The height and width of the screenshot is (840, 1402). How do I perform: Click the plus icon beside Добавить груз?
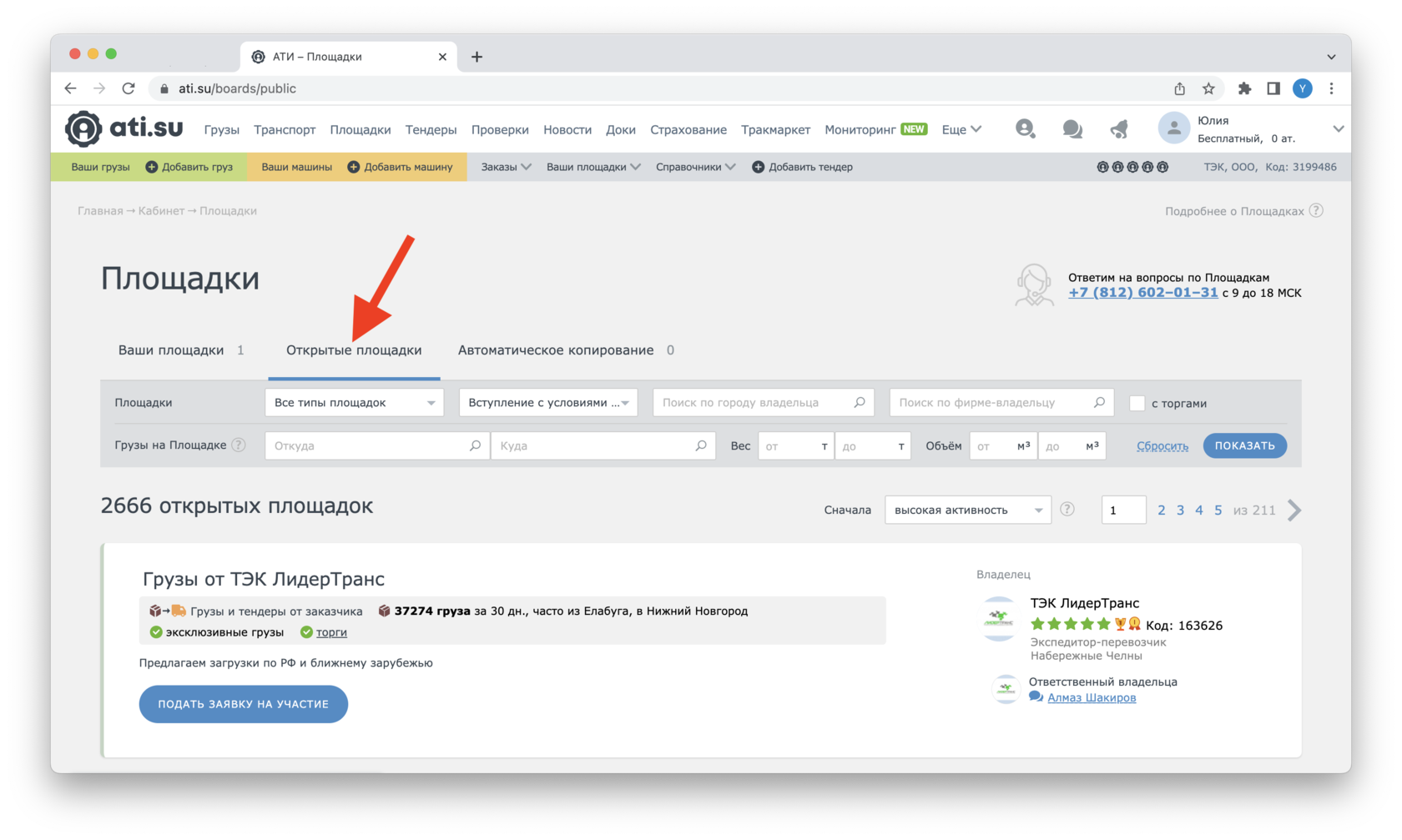click(x=152, y=167)
